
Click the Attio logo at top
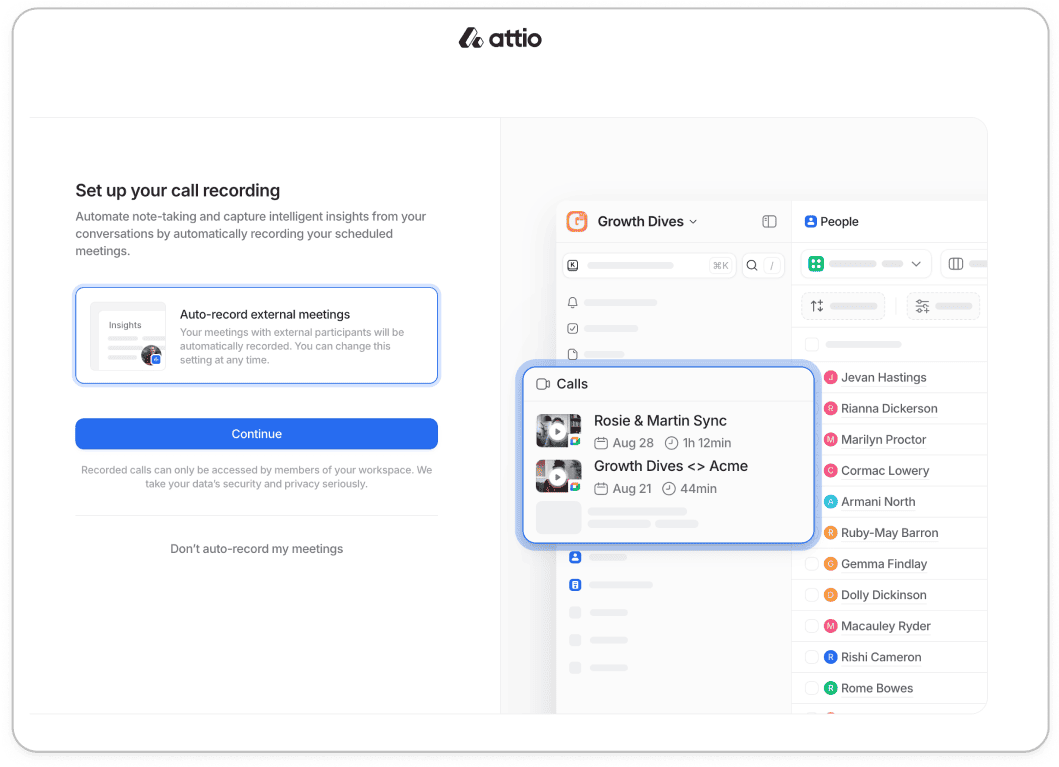tap(500, 38)
